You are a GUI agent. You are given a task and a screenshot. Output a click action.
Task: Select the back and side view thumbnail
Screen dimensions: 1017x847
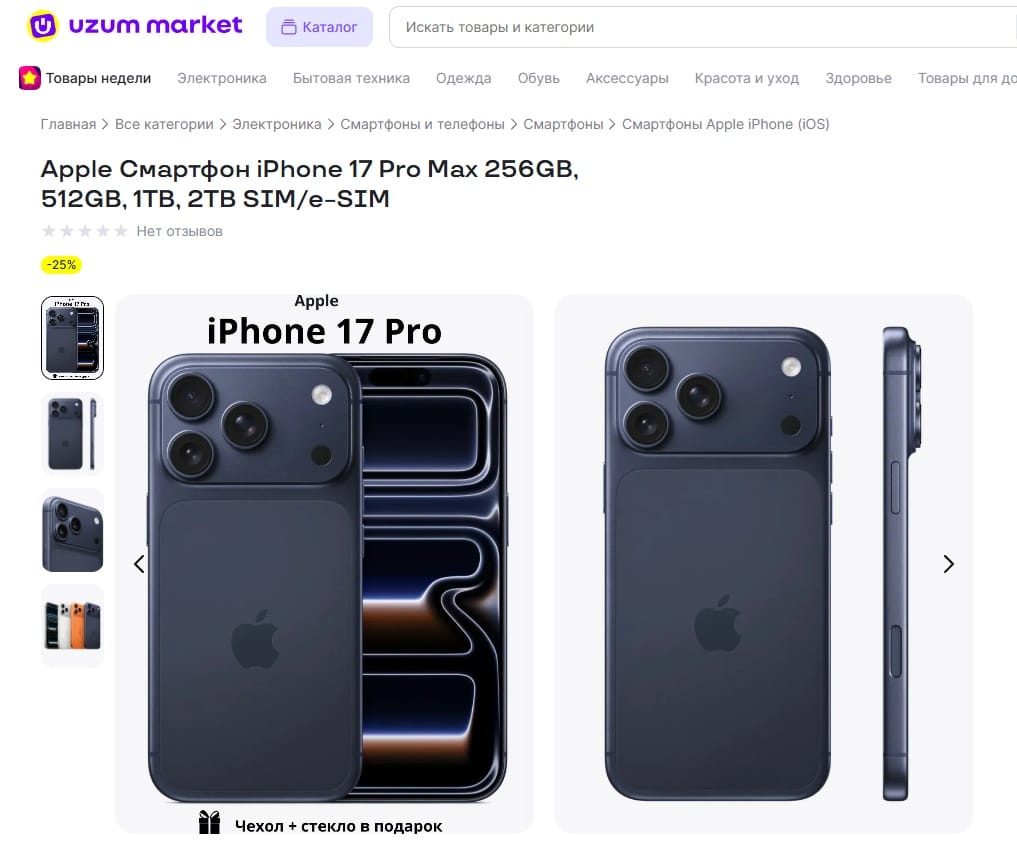[73, 434]
